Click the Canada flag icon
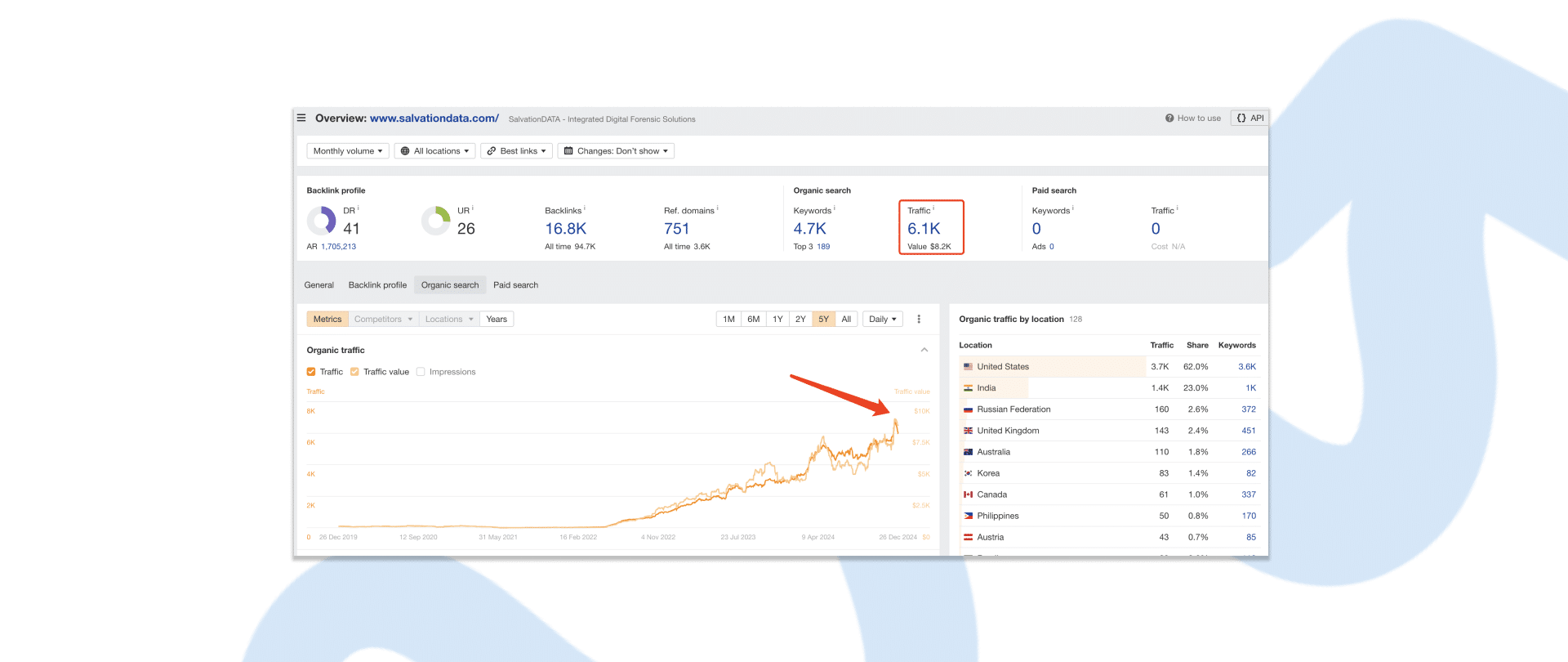This screenshot has height=662, width=1568. coord(968,494)
